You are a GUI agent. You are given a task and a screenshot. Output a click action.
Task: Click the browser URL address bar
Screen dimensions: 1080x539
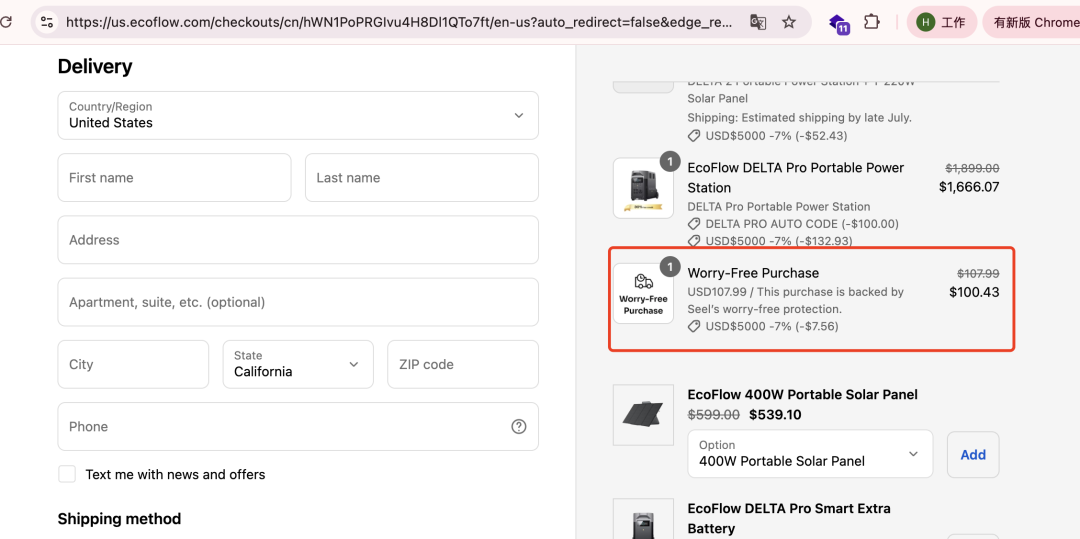click(x=400, y=22)
